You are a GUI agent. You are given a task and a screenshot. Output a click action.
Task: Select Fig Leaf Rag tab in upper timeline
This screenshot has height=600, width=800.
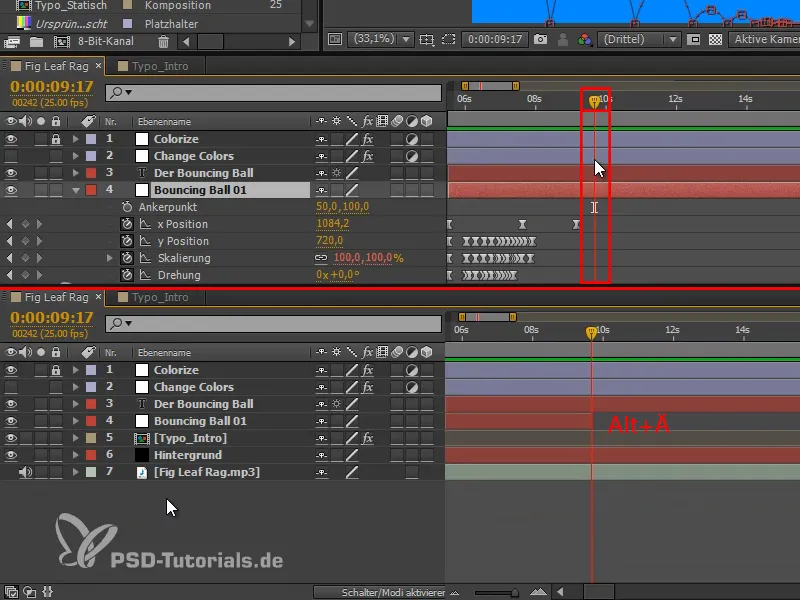click(56, 66)
